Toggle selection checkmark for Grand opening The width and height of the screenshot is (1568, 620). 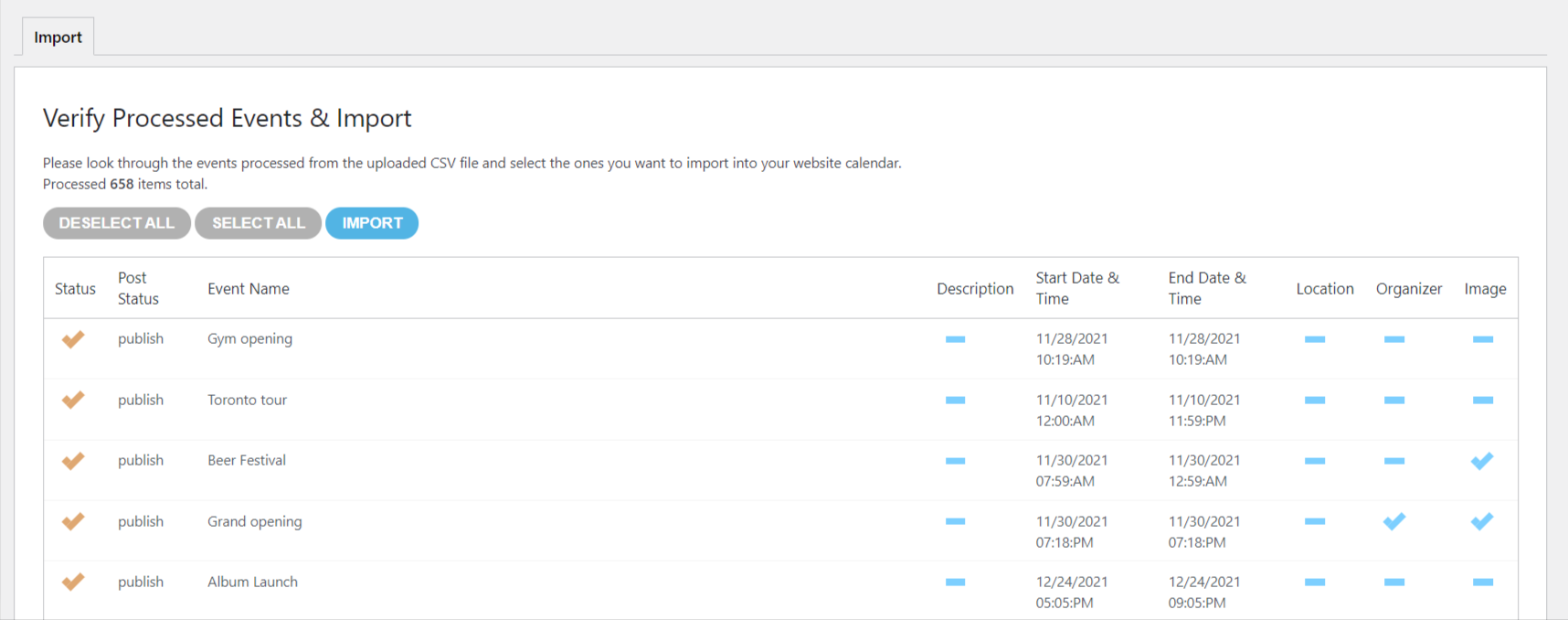73,521
